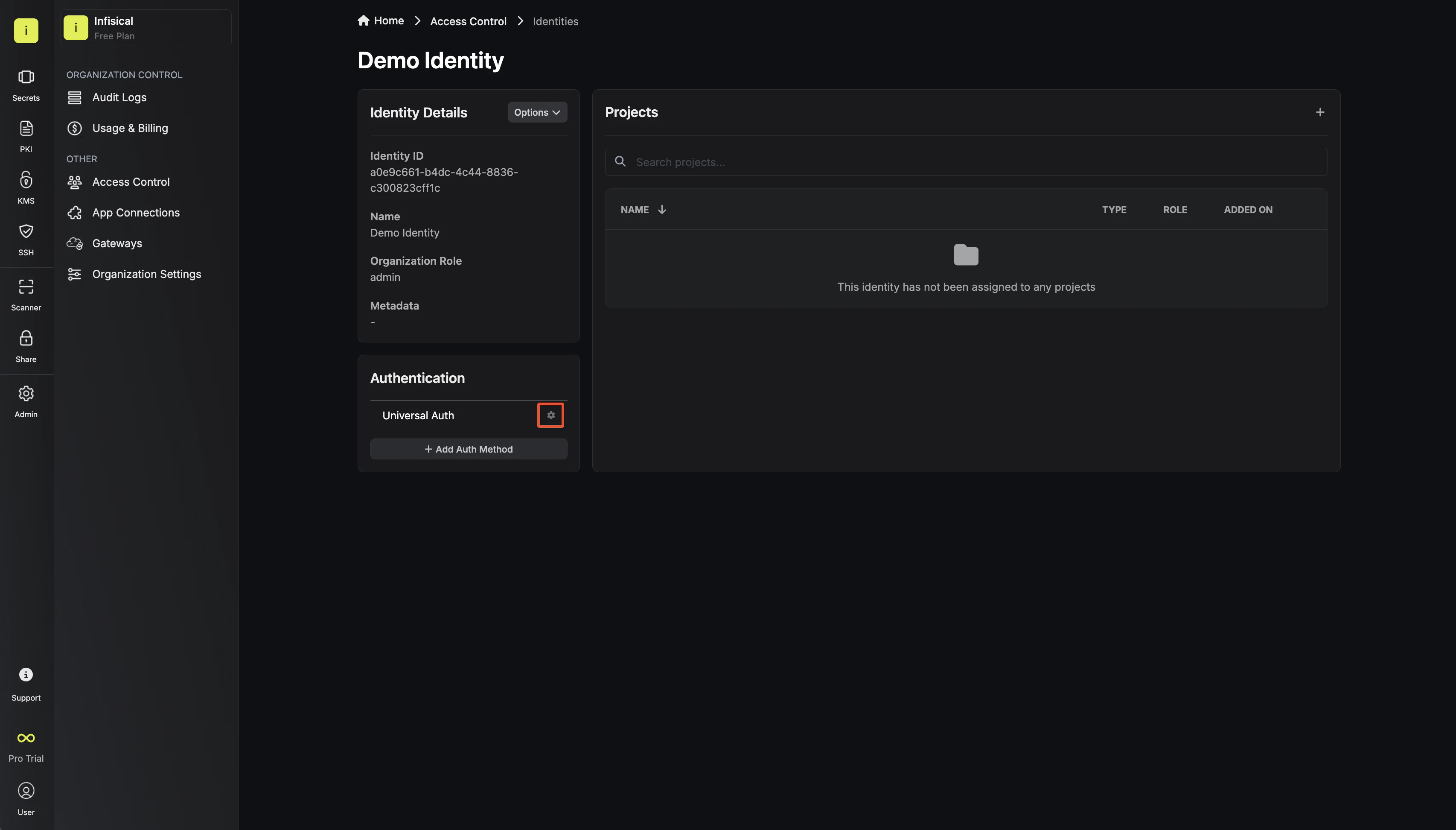Open the SSH section icon
This screenshot has width=1456, height=830.
(26, 231)
